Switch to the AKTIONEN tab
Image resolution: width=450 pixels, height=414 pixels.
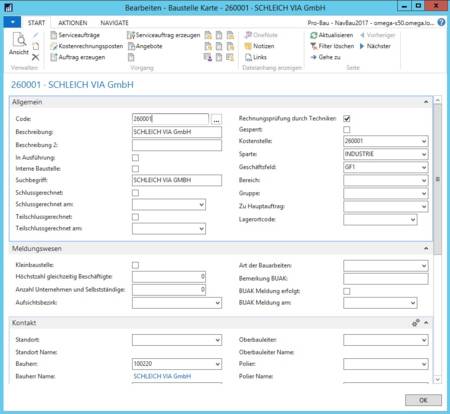pyautogui.click(x=73, y=23)
